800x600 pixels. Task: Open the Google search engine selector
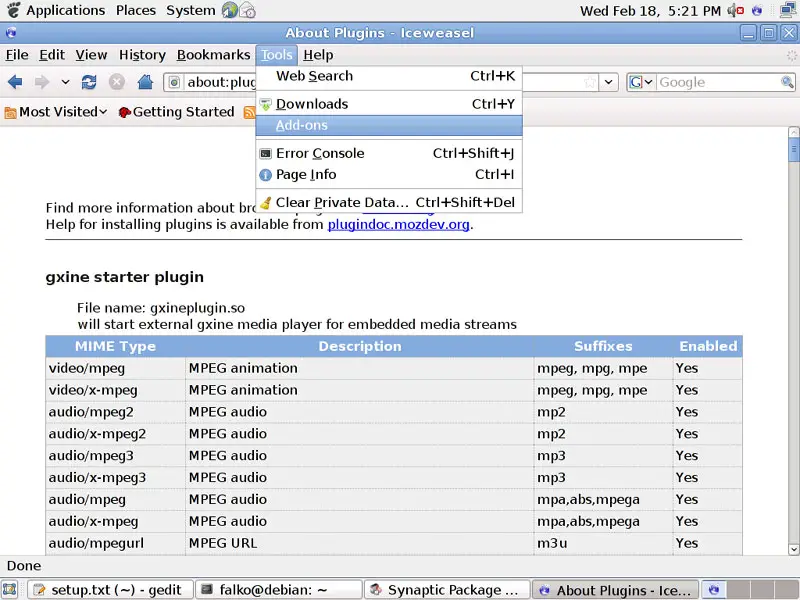click(640, 82)
